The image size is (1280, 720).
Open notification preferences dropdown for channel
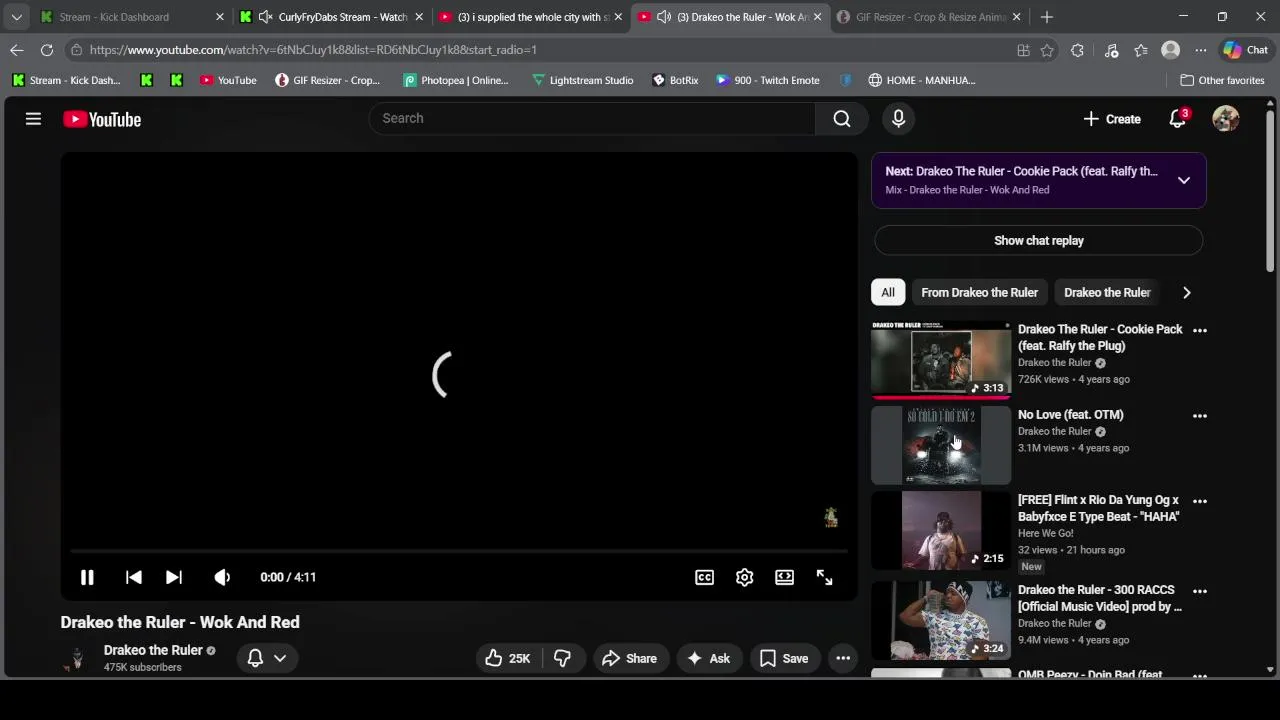[267, 658]
